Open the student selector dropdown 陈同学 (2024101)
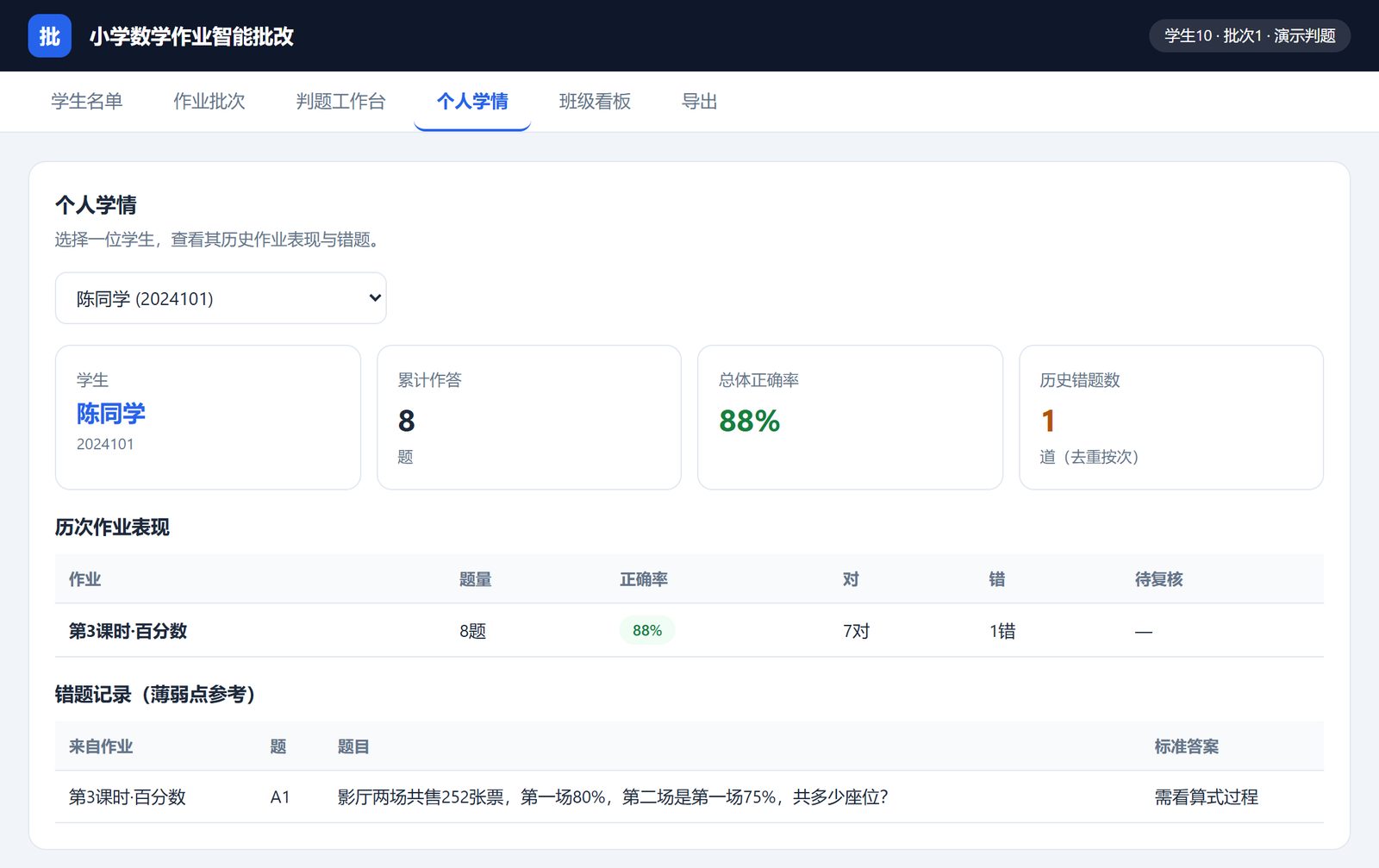1379x868 pixels. pyautogui.click(x=221, y=298)
